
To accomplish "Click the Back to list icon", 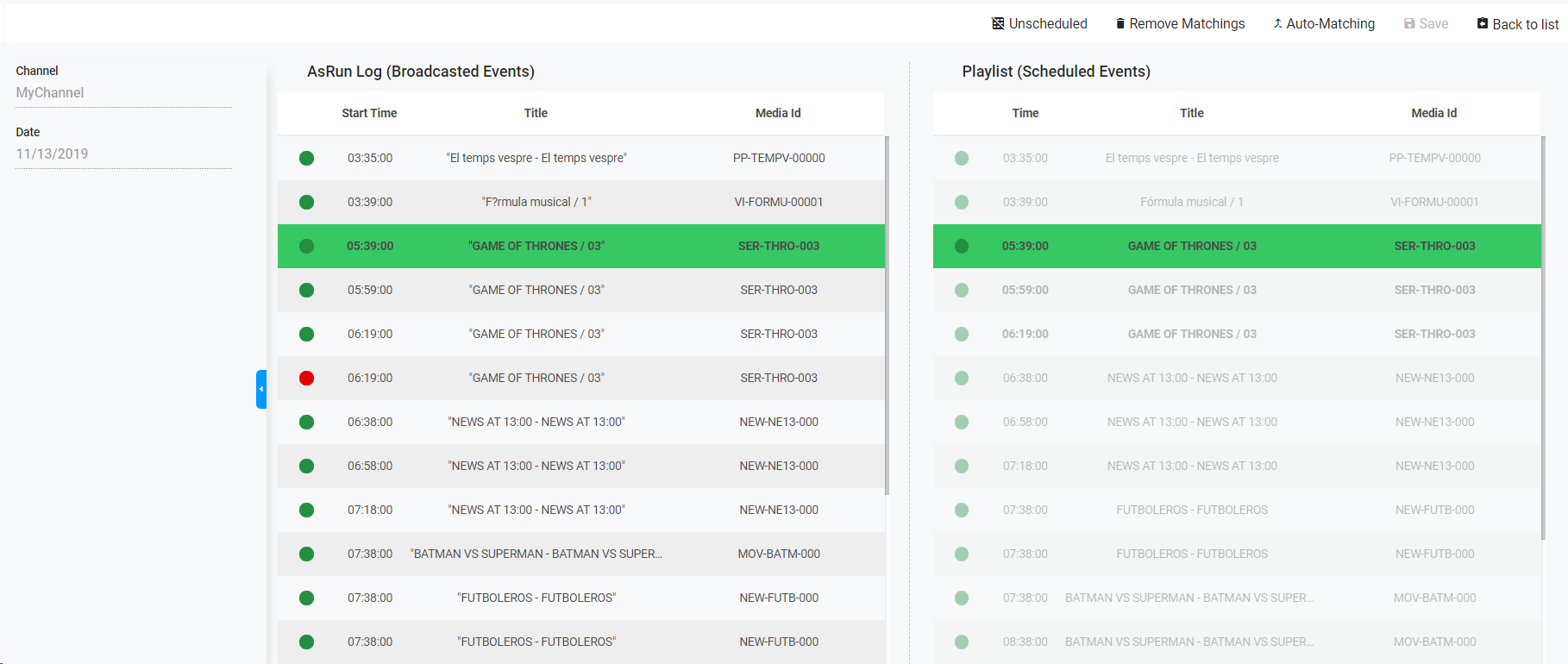I will pos(1483,23).
